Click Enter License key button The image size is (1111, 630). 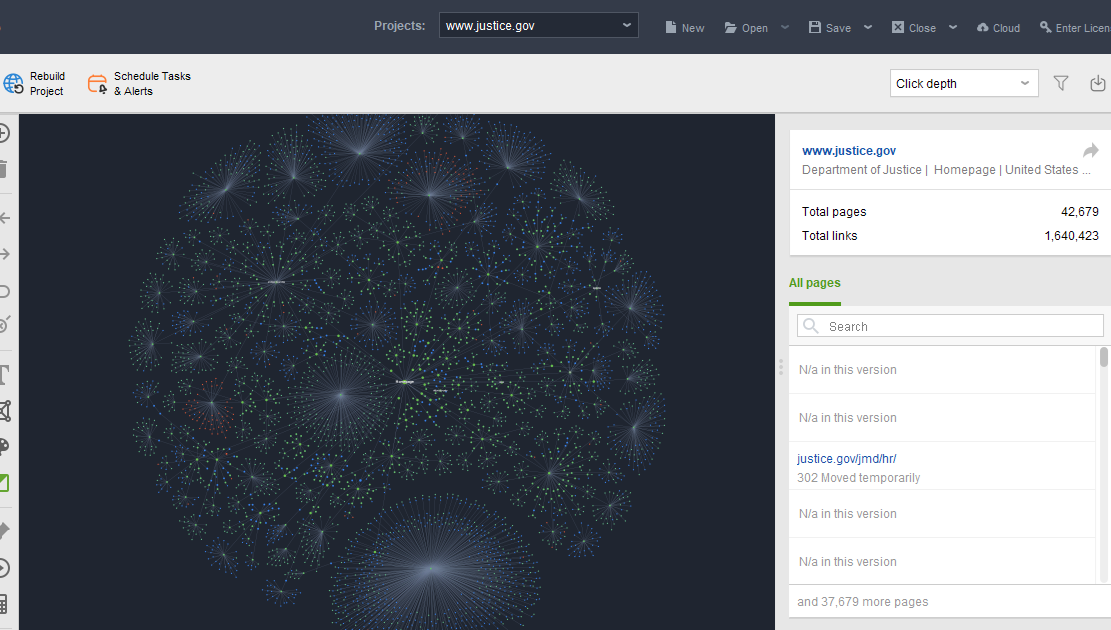click(x=1075, y=28)
